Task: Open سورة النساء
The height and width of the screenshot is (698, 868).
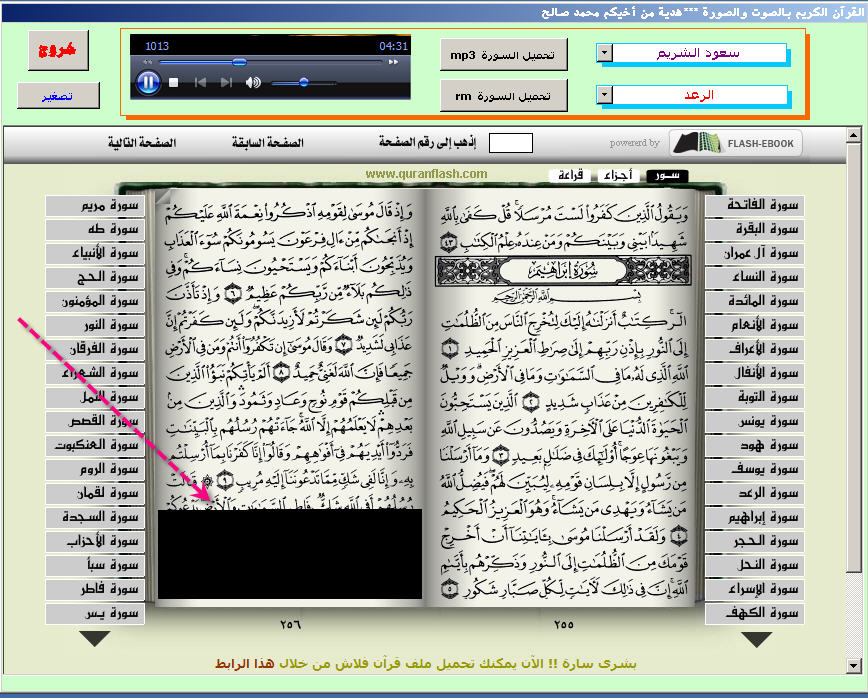Action: click(x=755, y=277)
